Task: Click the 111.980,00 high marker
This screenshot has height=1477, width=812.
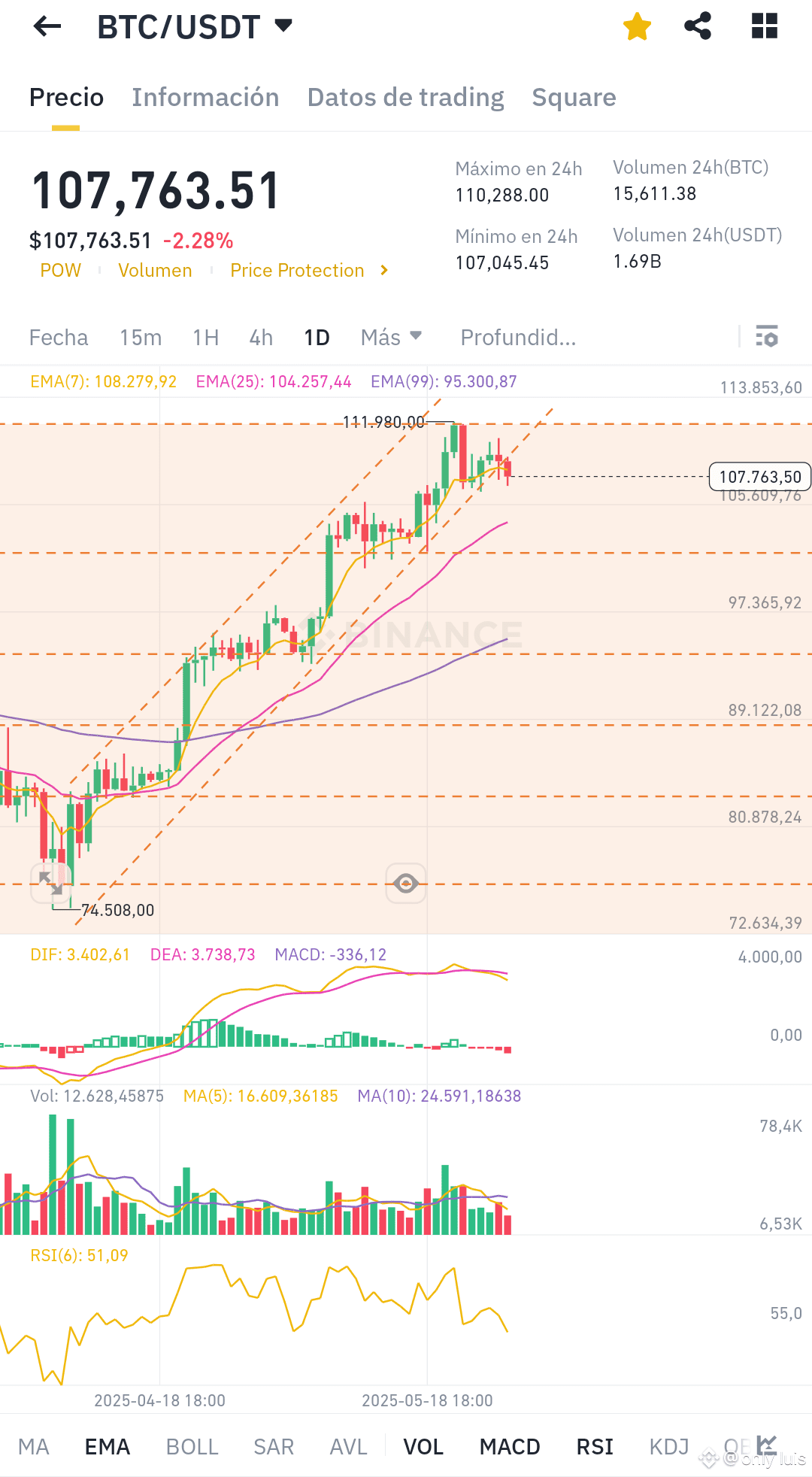Action: tap(383, 423)
